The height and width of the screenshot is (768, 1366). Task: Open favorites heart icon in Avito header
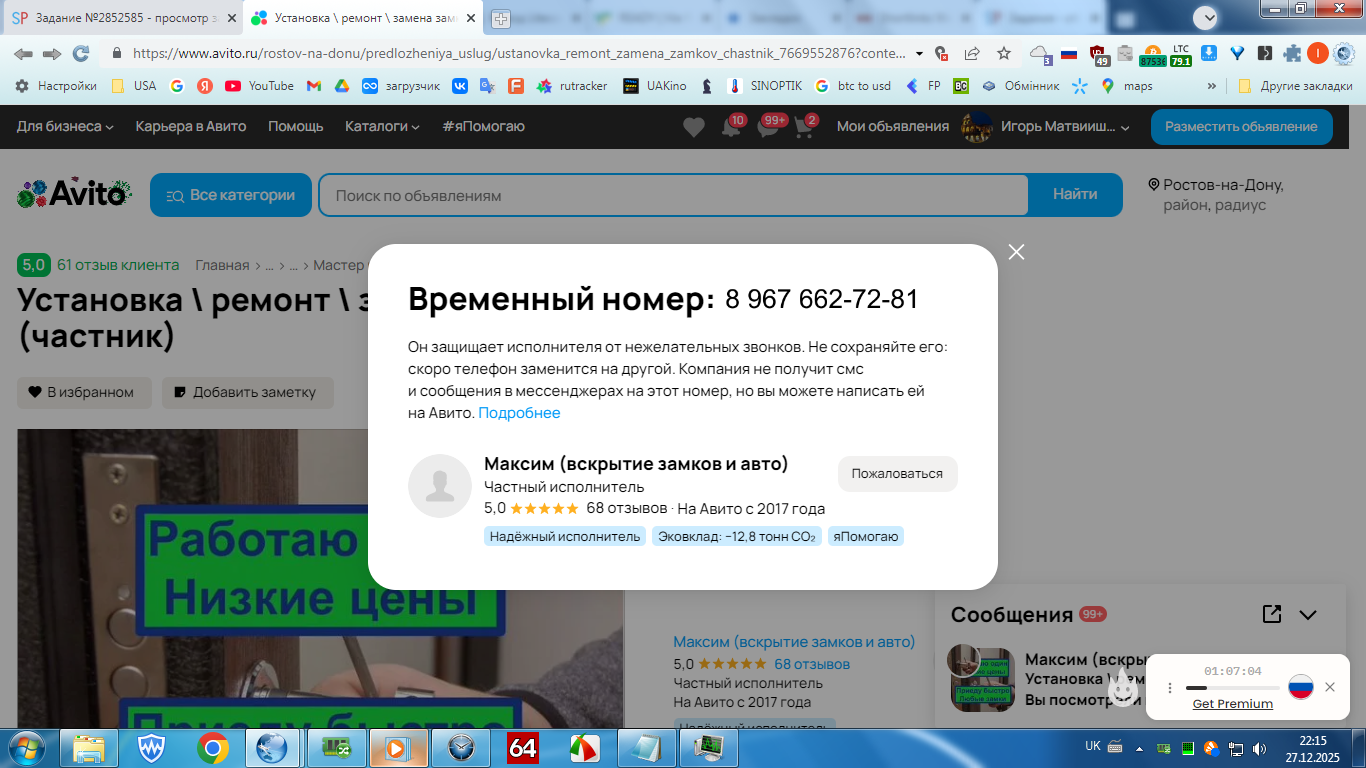(x=694, y=127)
